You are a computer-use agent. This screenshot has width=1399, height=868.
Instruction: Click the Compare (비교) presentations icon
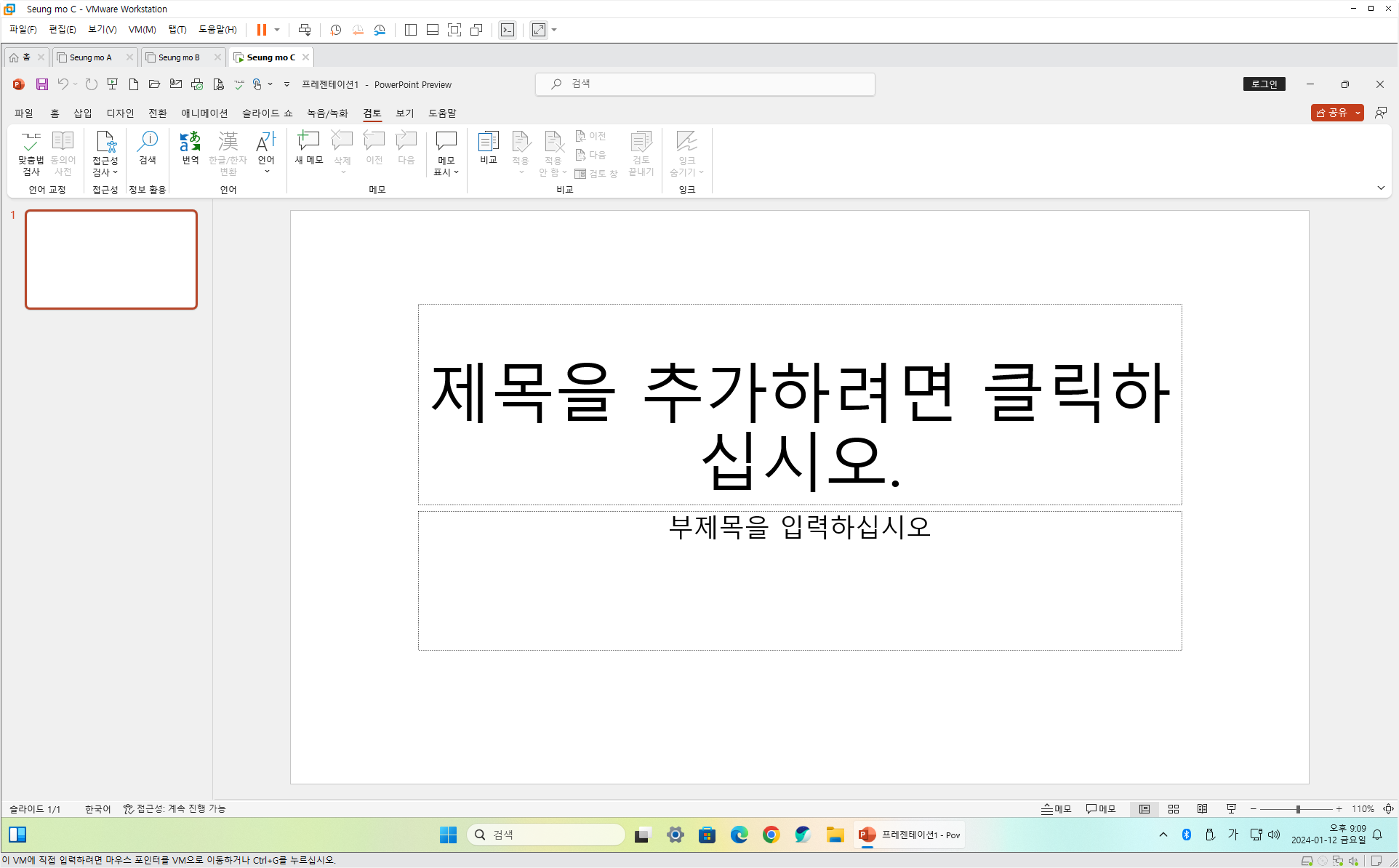488,148
